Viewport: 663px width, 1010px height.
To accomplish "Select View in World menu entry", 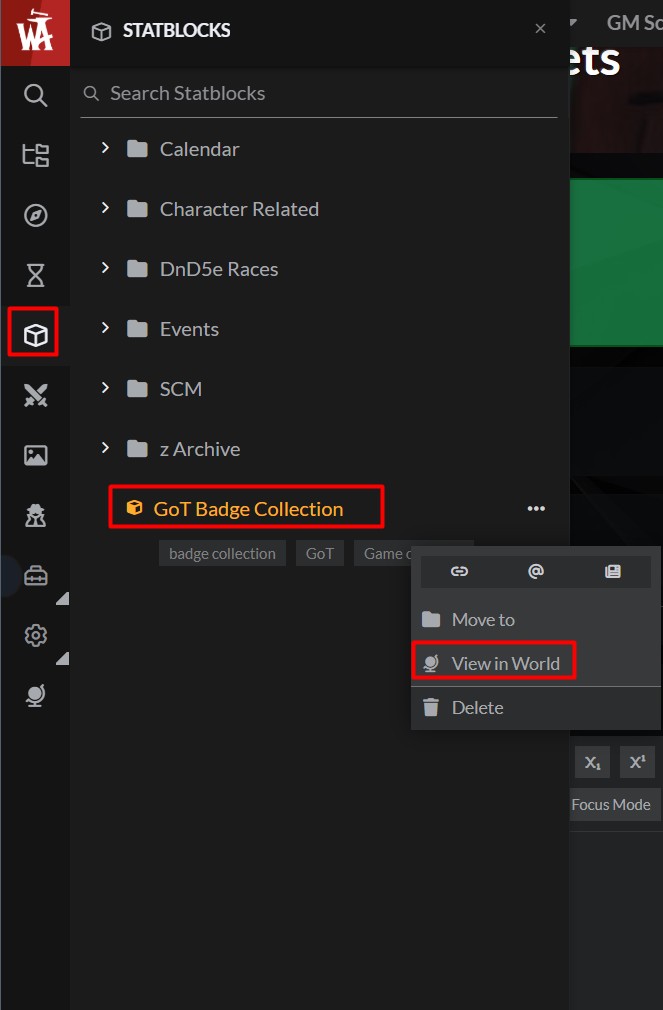I will point(505,663).
